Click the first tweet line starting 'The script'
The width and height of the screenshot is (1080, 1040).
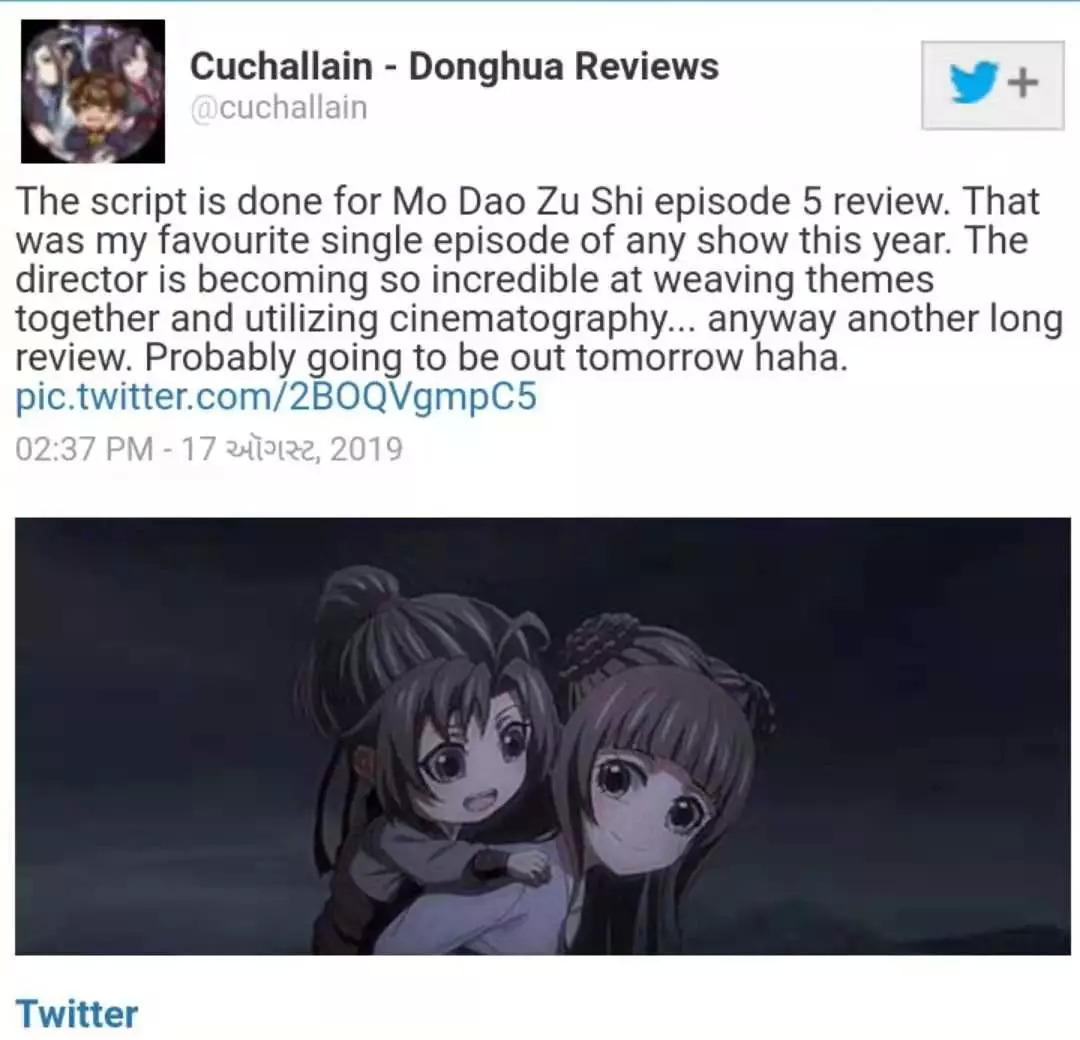coord(527,201)
